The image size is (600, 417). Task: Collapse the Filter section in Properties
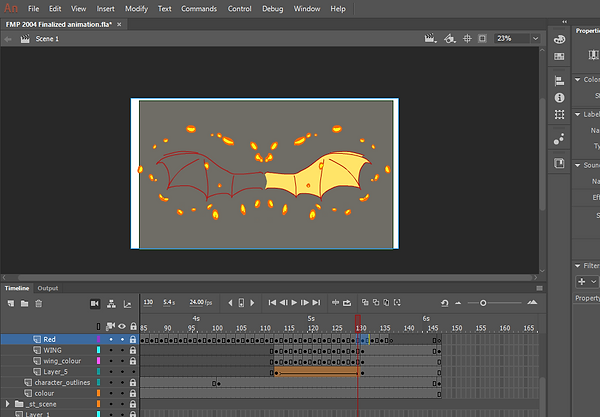click(578, 265)
